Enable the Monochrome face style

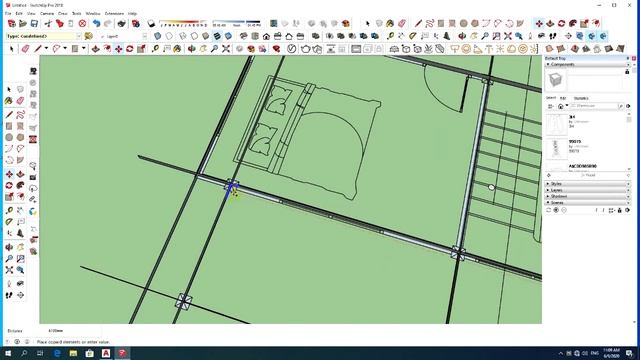228,36
